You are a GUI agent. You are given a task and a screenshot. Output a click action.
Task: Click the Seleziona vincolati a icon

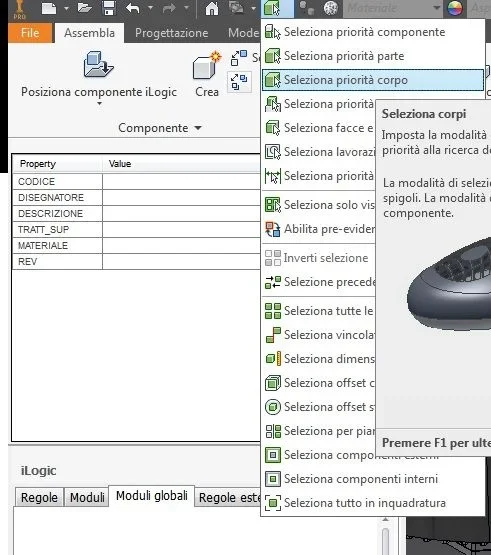(273, 335)
